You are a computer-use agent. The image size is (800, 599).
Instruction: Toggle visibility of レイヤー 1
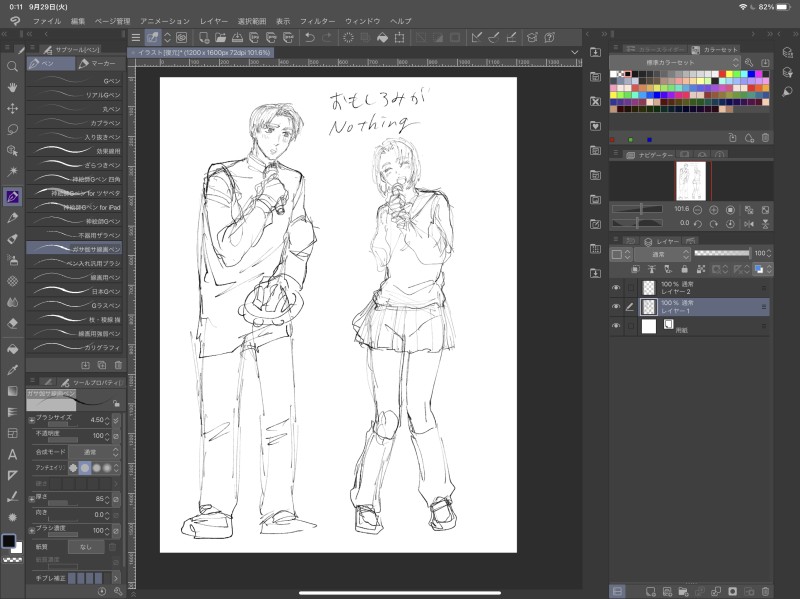616,307
